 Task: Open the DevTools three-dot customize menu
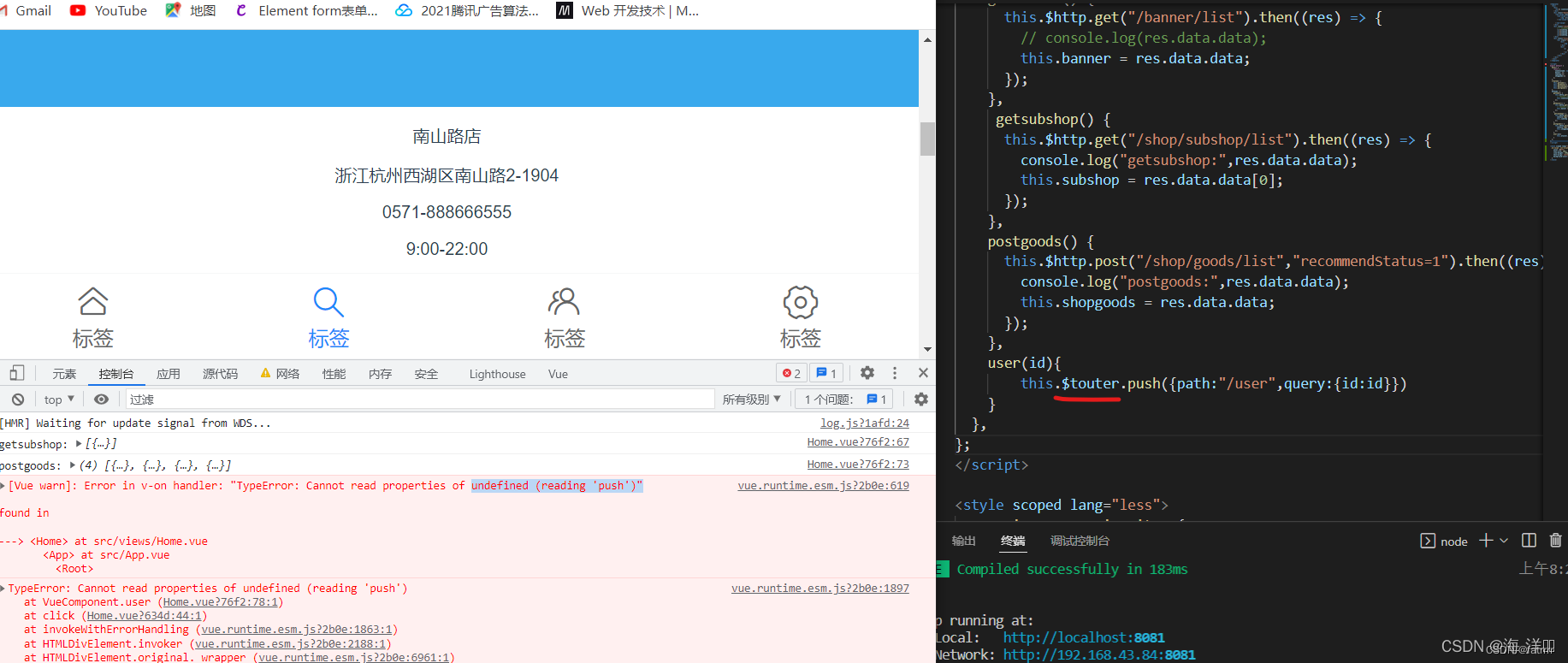(895, 373)
